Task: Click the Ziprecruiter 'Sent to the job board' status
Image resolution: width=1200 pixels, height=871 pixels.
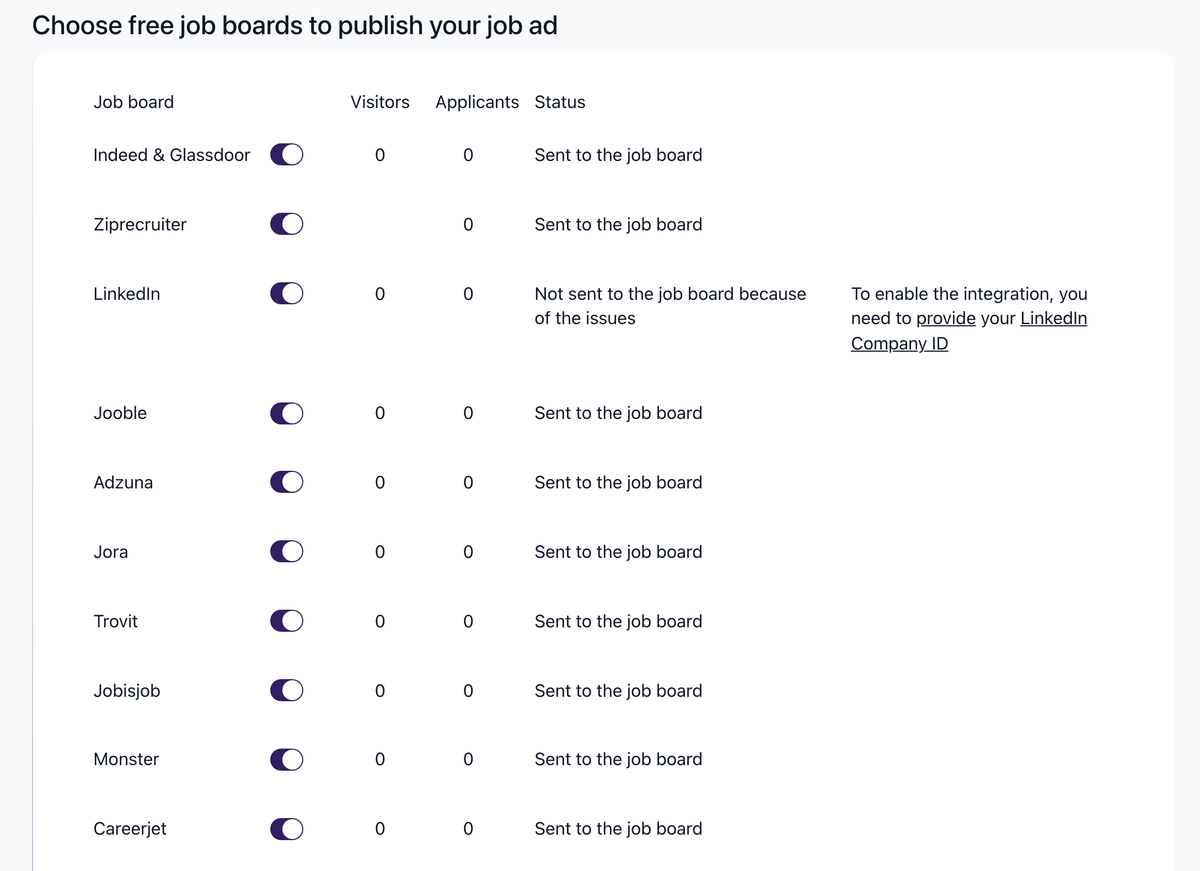Action: 618,224
